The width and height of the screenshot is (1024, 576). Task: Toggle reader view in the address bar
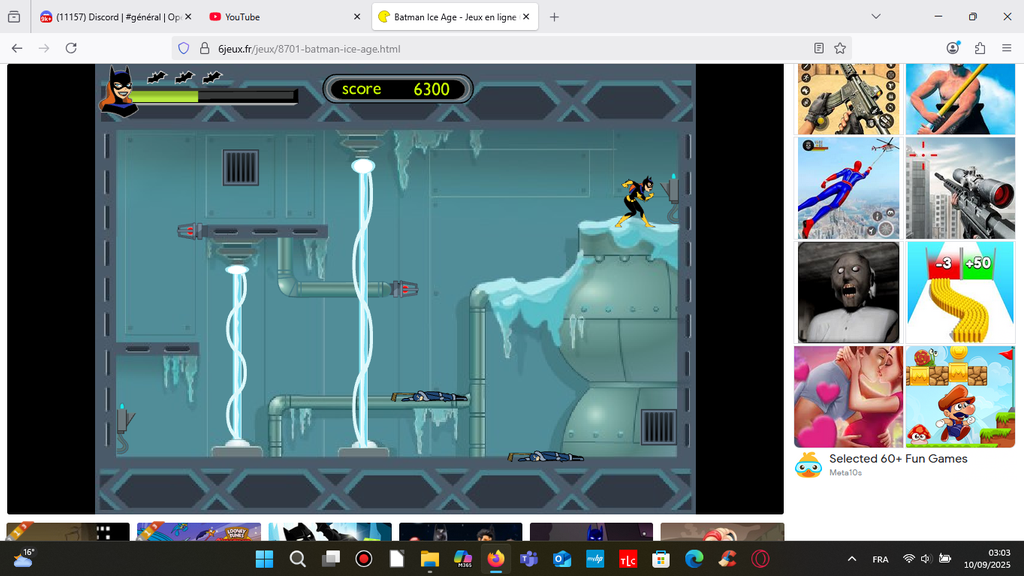pos(819,48)
